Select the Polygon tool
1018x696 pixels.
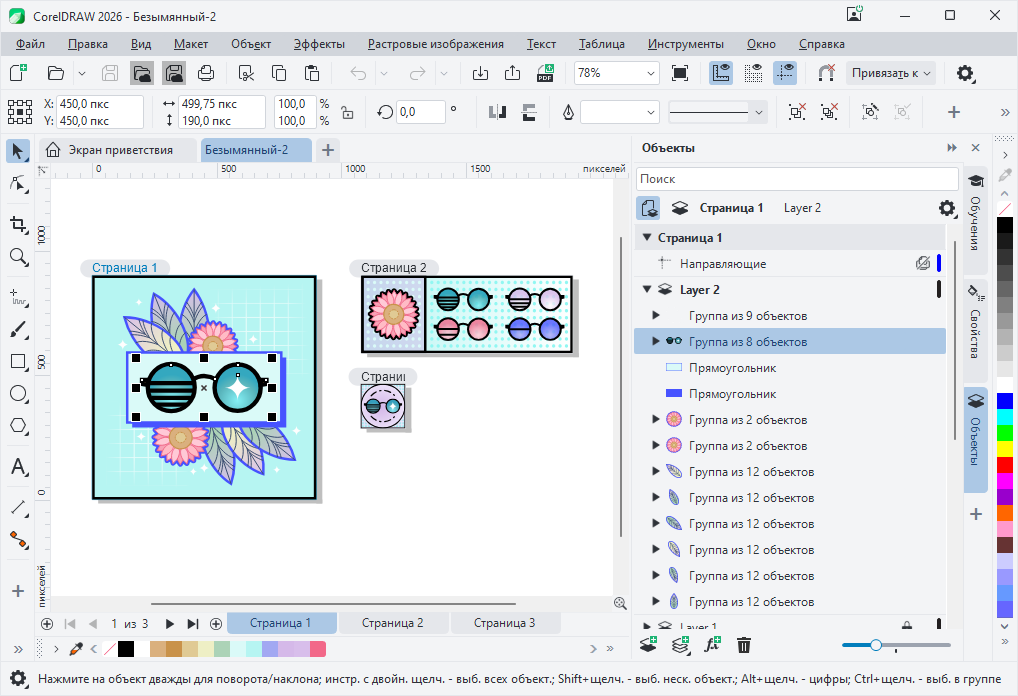tap(18, 426)
